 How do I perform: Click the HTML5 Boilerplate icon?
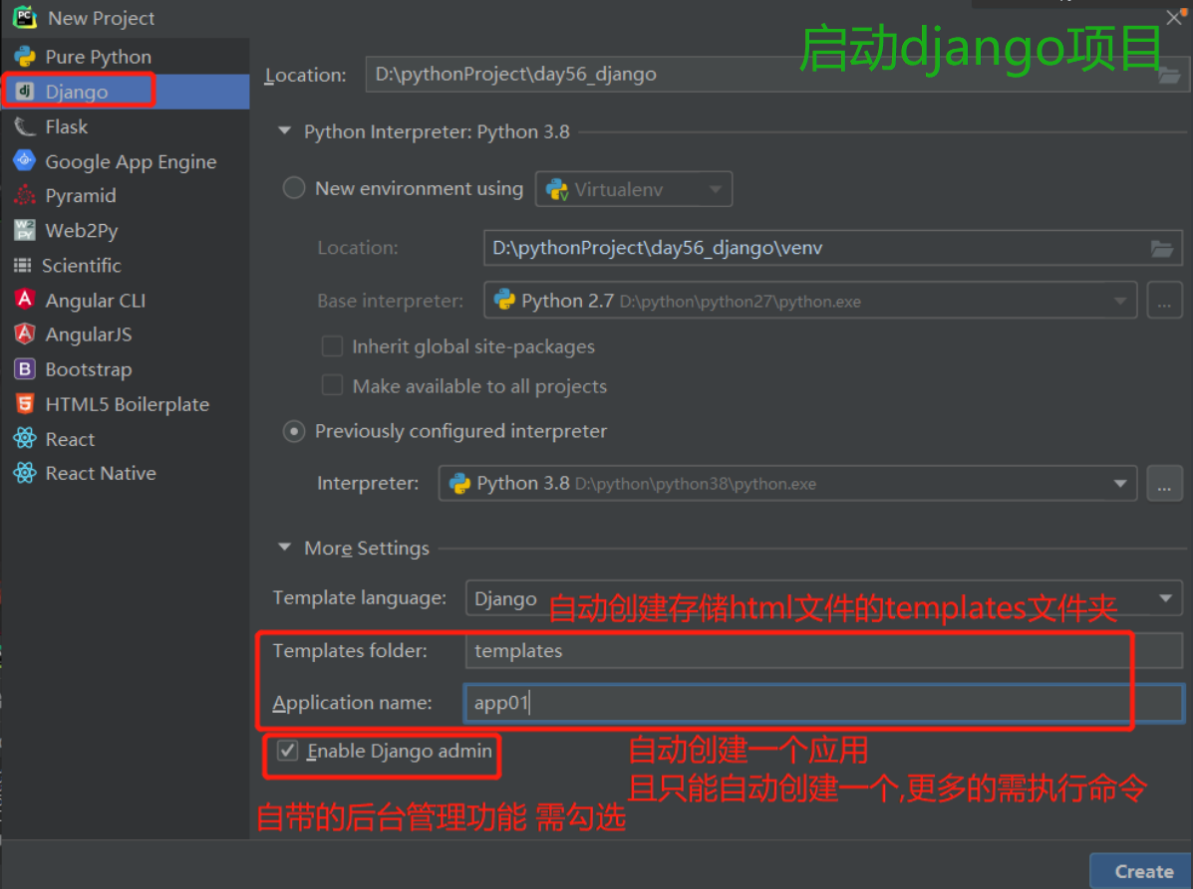click(x=24, y=403)
